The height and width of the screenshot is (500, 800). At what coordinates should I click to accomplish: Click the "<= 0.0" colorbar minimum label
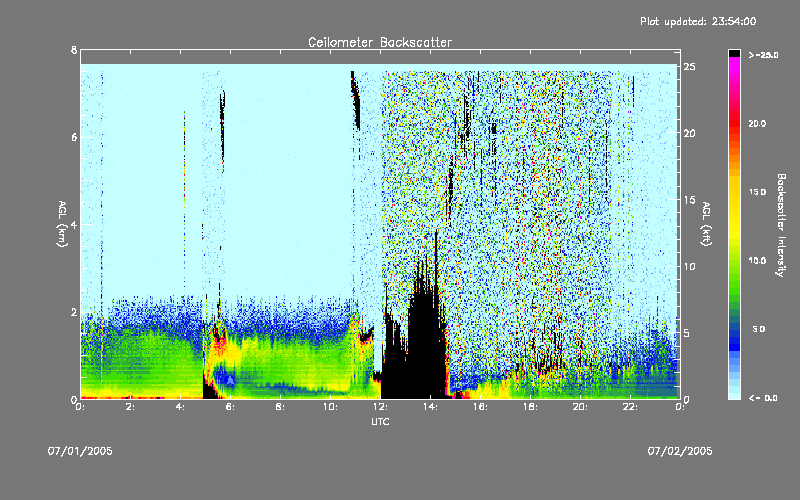click(763, 397)
